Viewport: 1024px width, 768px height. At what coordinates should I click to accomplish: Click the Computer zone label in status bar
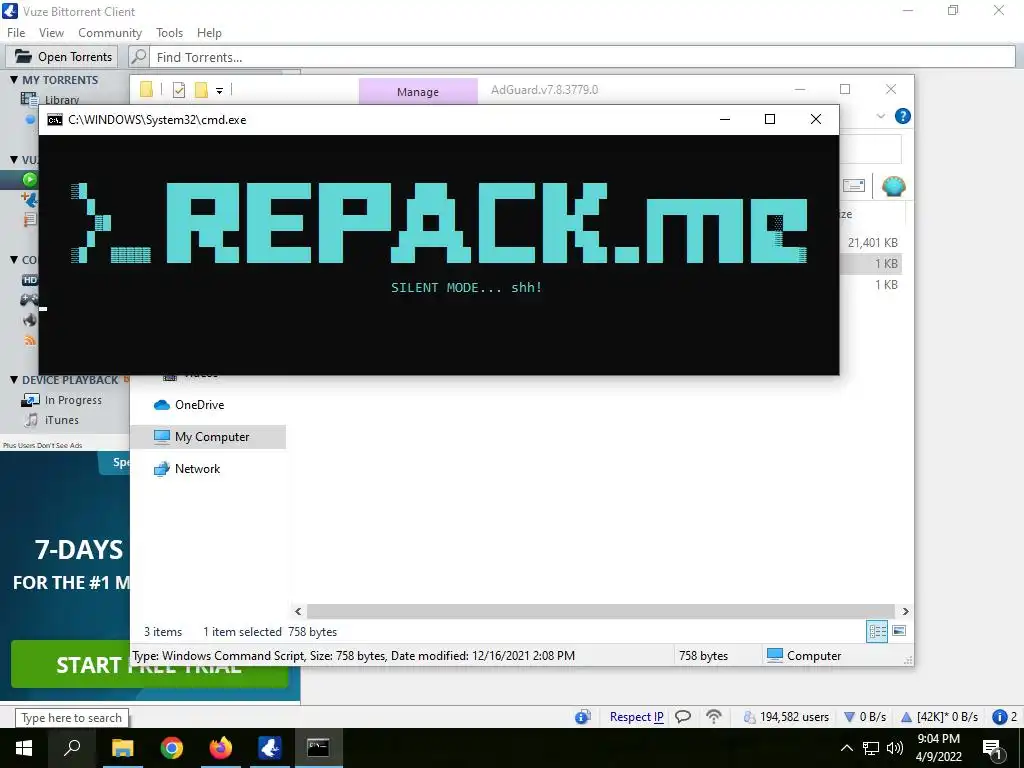click(x=814, y=656)
